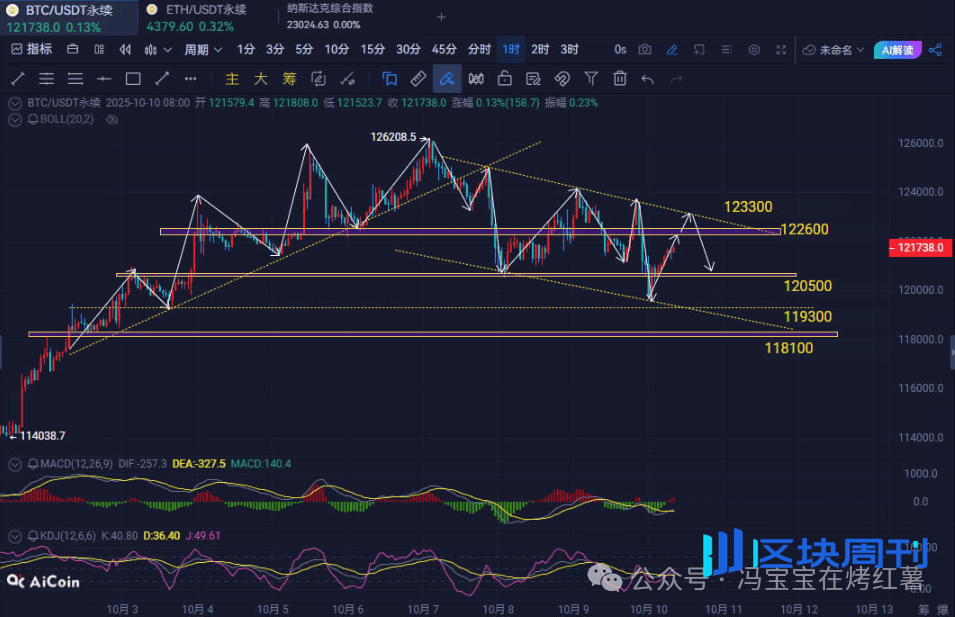Add a new tab with plus button
Viewport: 955px width, 617px height.
441,17
